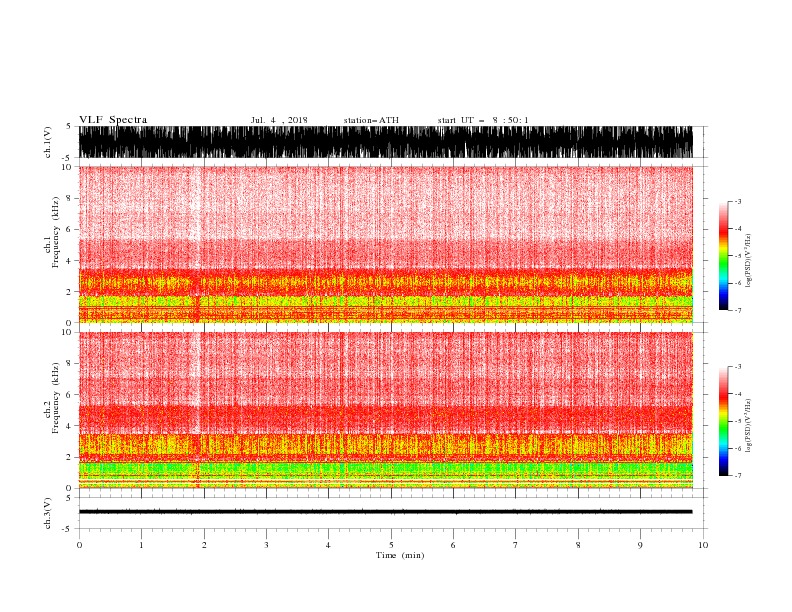Select the date text "Jul. 4 , 2018"

279,120
